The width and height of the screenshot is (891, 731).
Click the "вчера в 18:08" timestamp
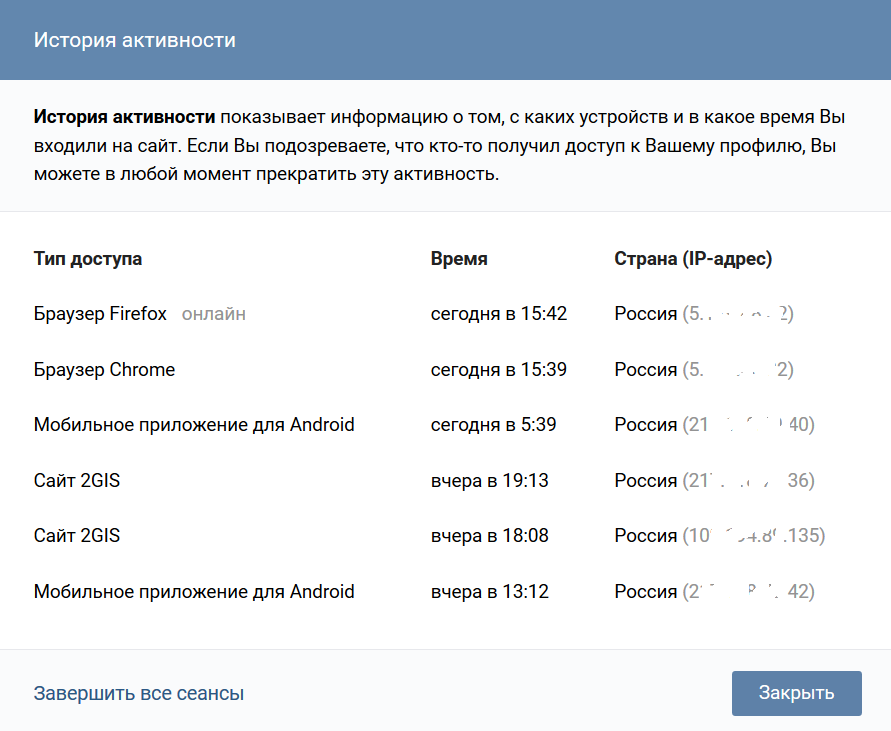tap(490, 536)
